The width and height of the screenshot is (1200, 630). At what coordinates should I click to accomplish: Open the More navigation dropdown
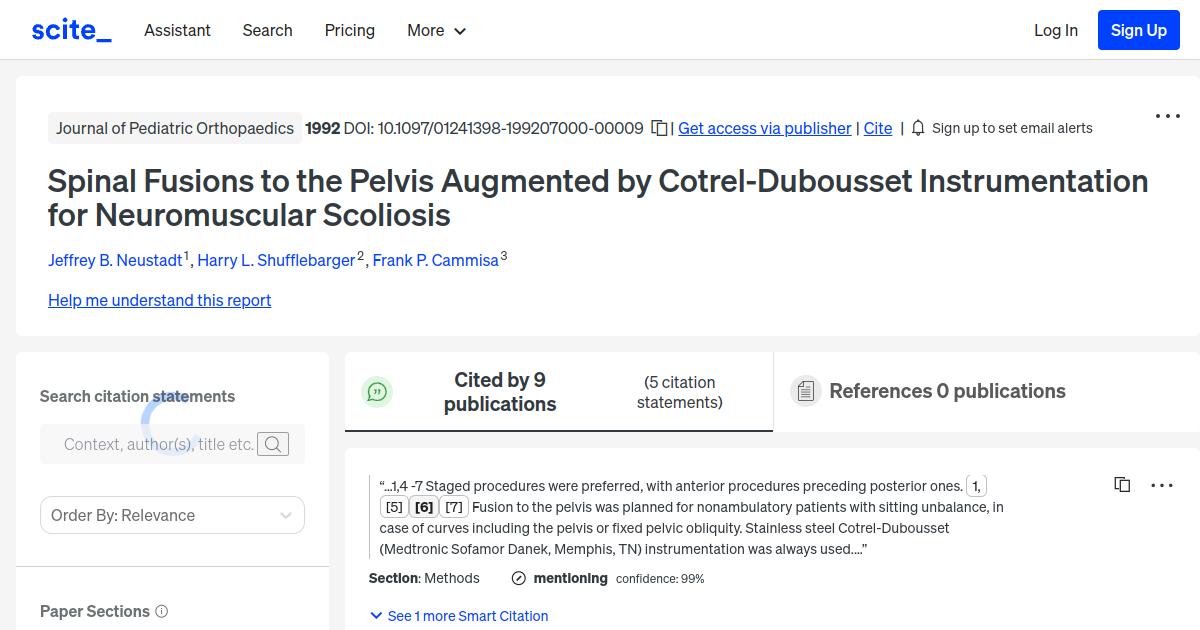(436, 31)
